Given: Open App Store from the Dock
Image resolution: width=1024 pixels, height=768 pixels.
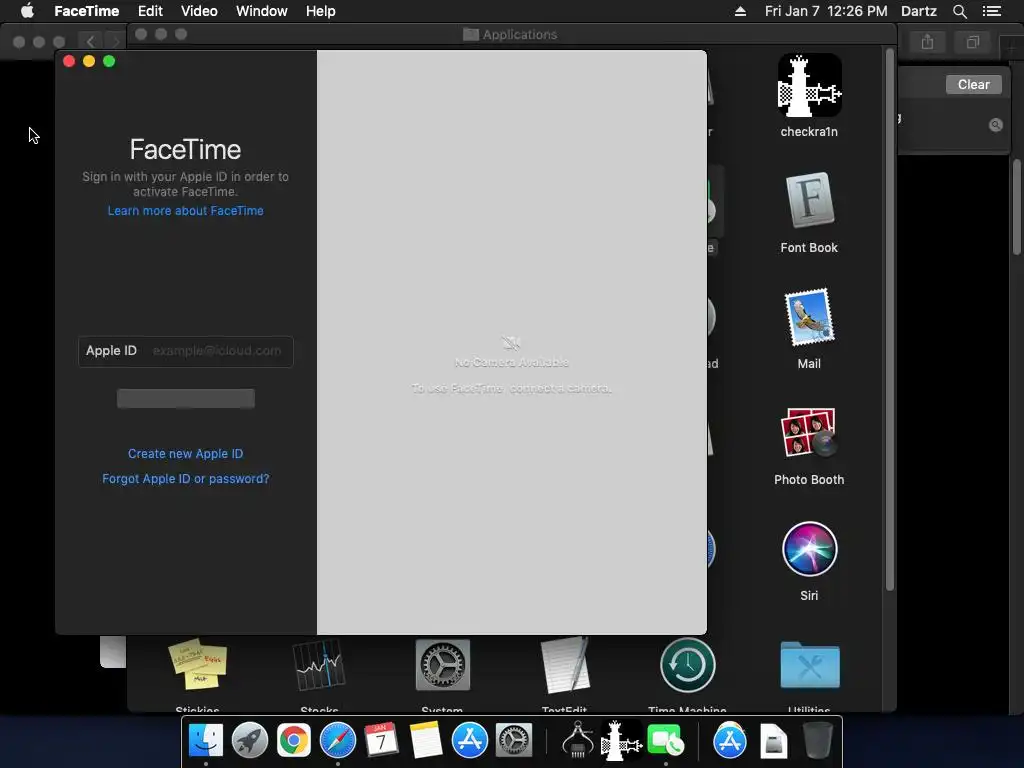Looking at the screenshot, I should [x=470, y=741].
